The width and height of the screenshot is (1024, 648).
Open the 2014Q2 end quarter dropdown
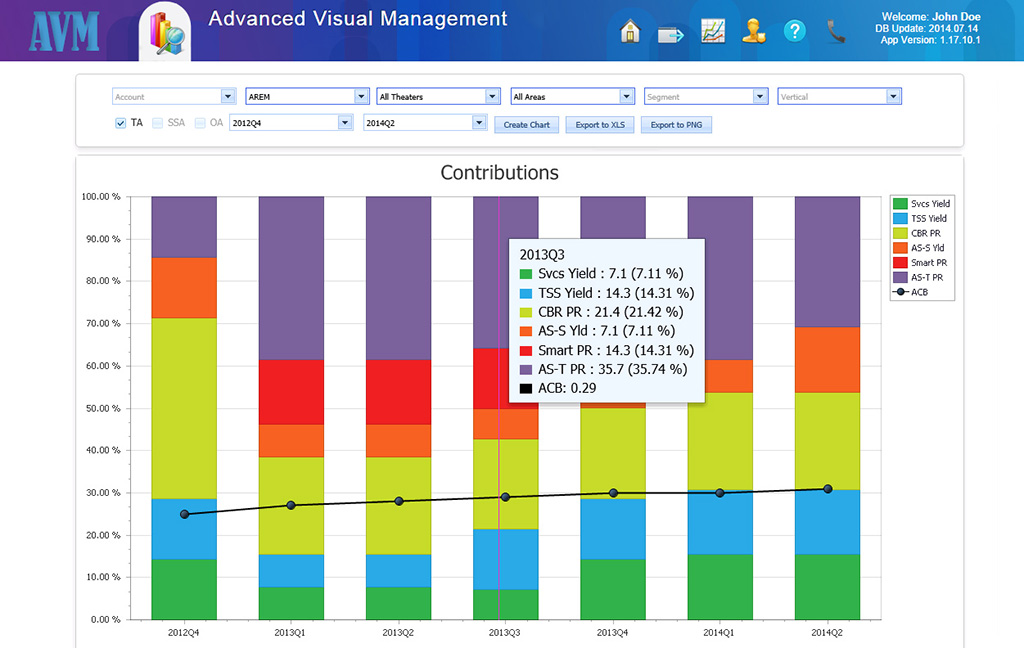pyautogui.click(x=479, y=123)
